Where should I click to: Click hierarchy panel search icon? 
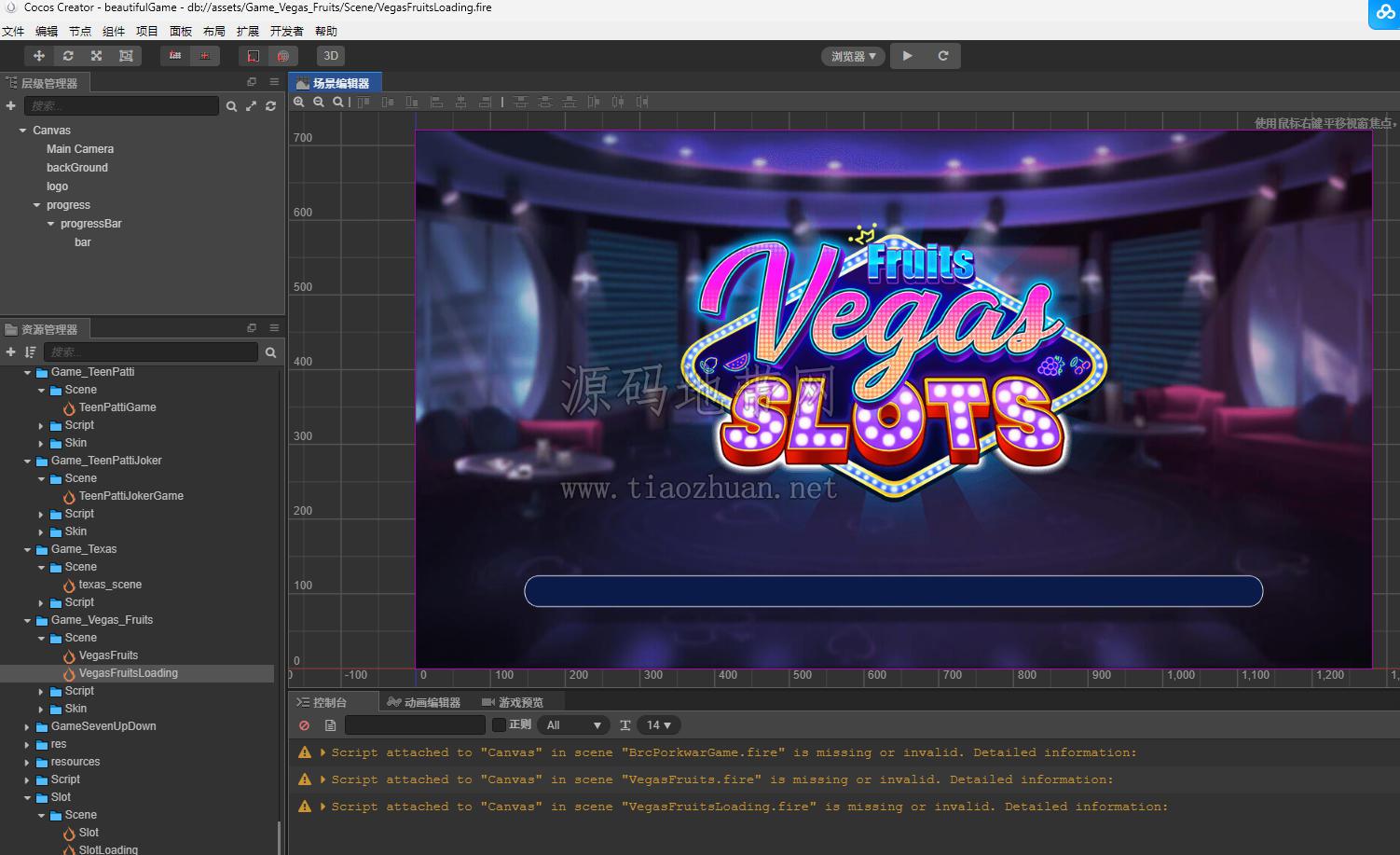pyautogui.click(x=231, y=106)
